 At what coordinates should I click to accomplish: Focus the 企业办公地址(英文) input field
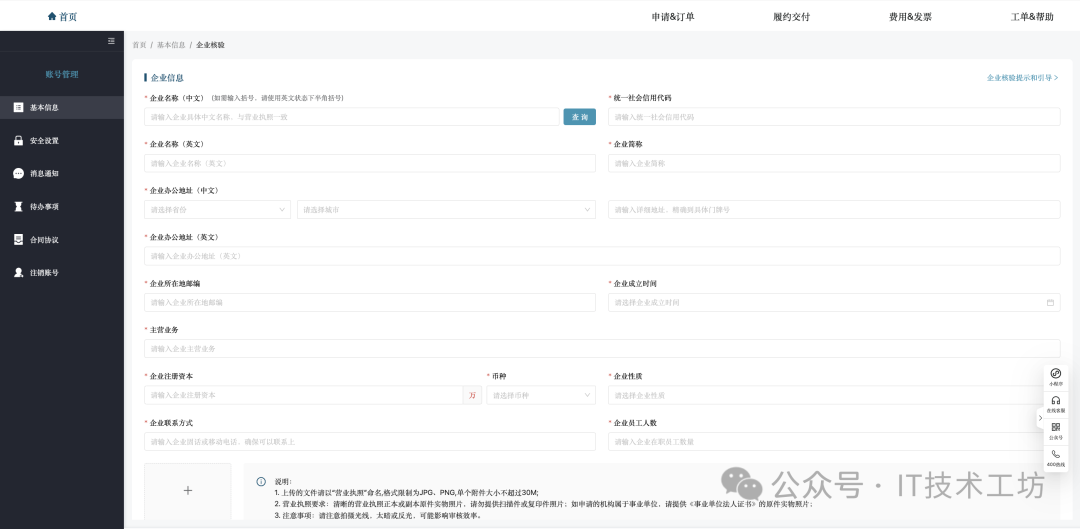602,256
